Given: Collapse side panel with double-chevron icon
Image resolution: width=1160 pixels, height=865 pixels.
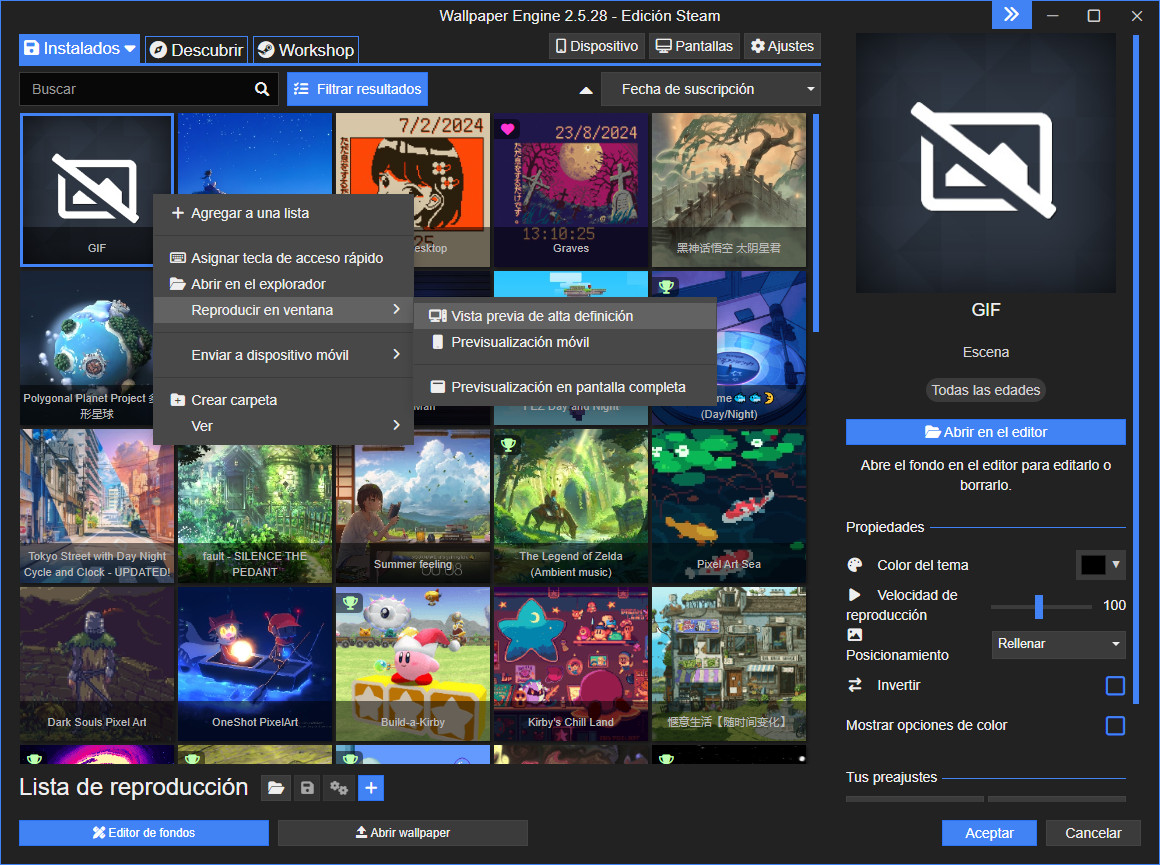Looking at the screenshot, I should click(x=1011, y=15).
